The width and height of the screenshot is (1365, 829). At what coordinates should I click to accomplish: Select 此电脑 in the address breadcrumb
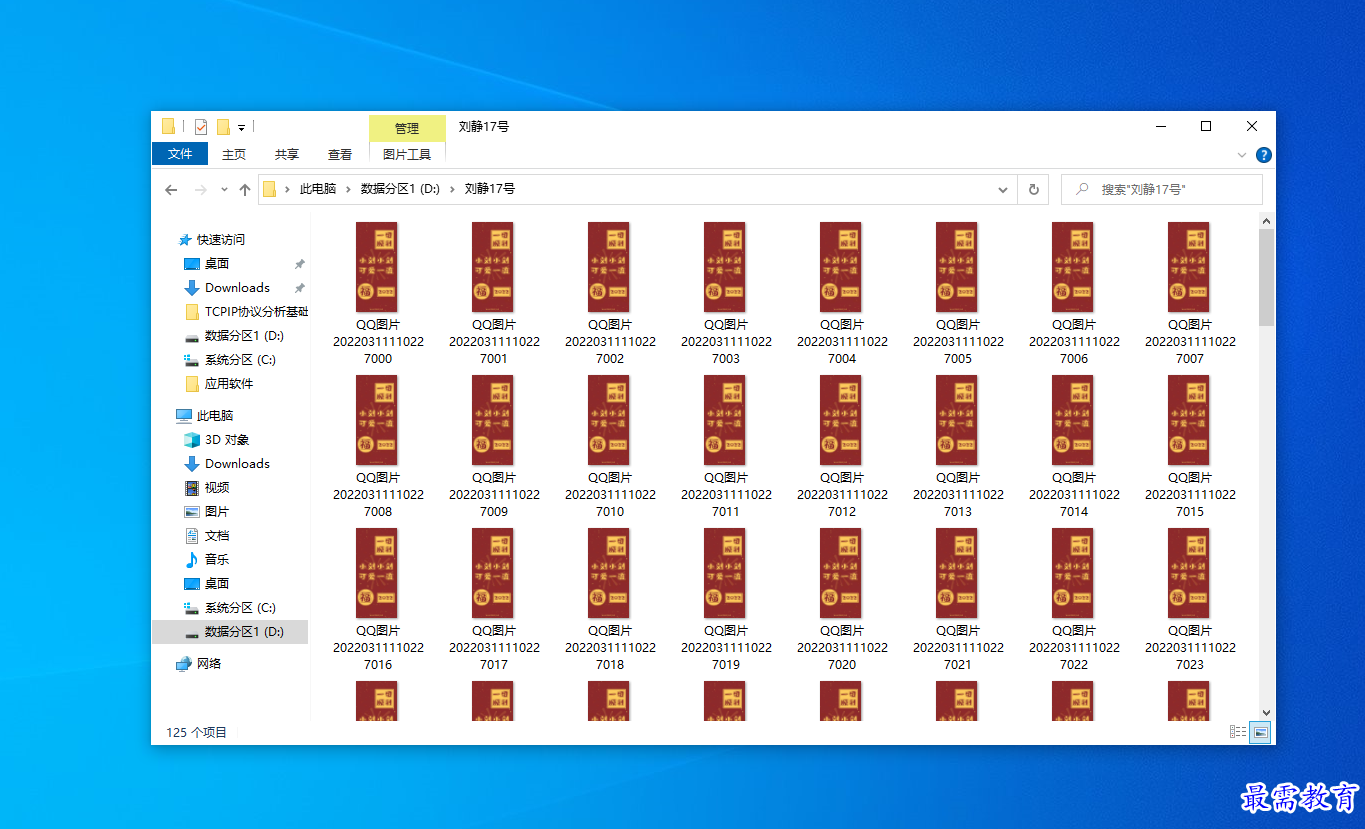tap(318, 189)
